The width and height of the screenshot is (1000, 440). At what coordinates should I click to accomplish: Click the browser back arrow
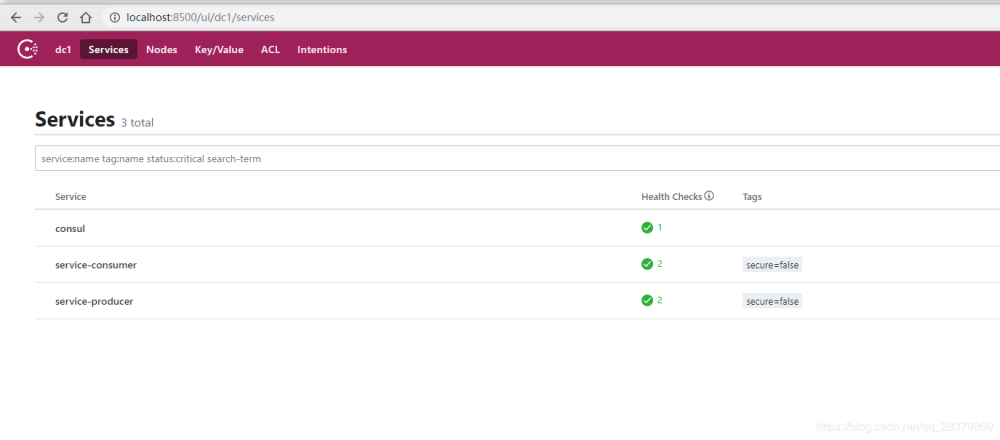tap(16, 18)
